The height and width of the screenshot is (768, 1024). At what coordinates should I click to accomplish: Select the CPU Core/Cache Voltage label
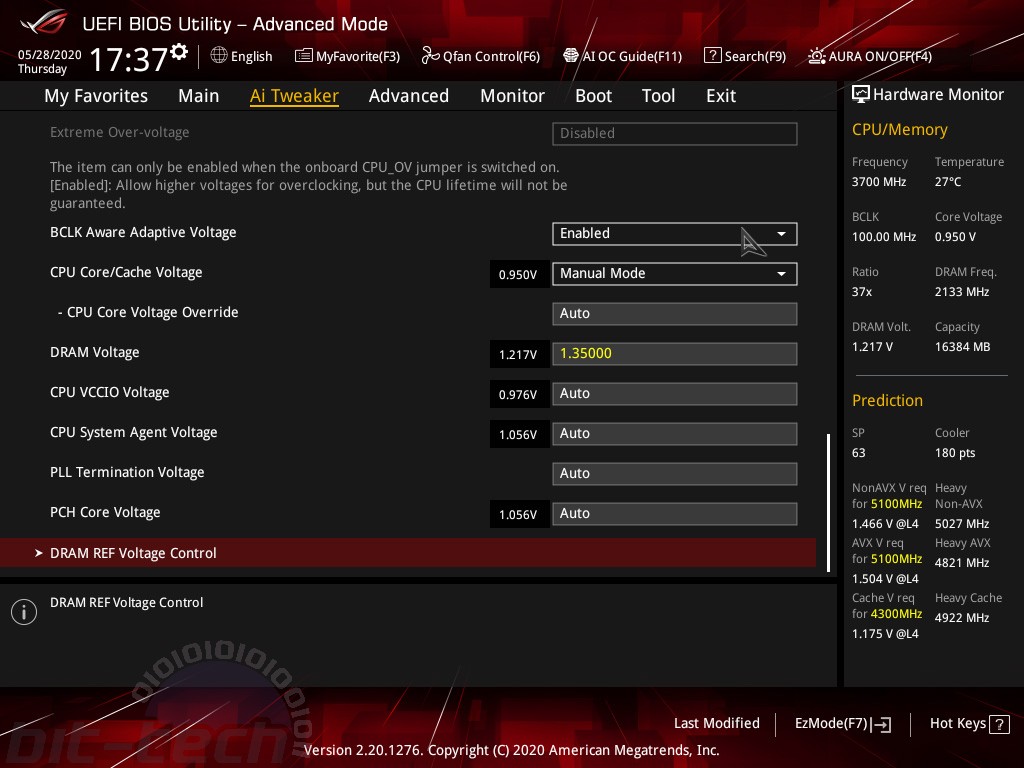[126, 272]
